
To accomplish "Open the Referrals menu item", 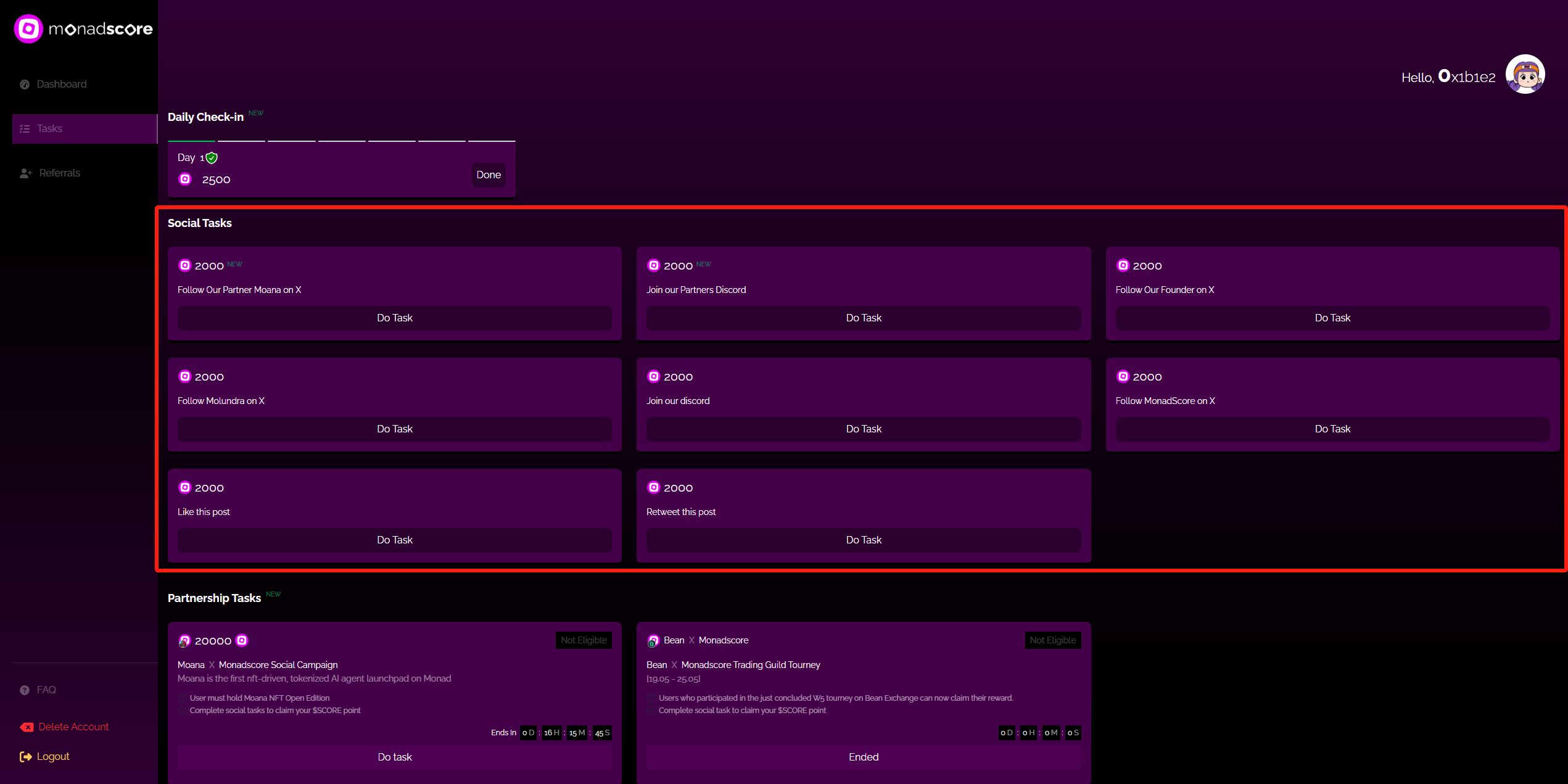I will (x=85, y=173).
